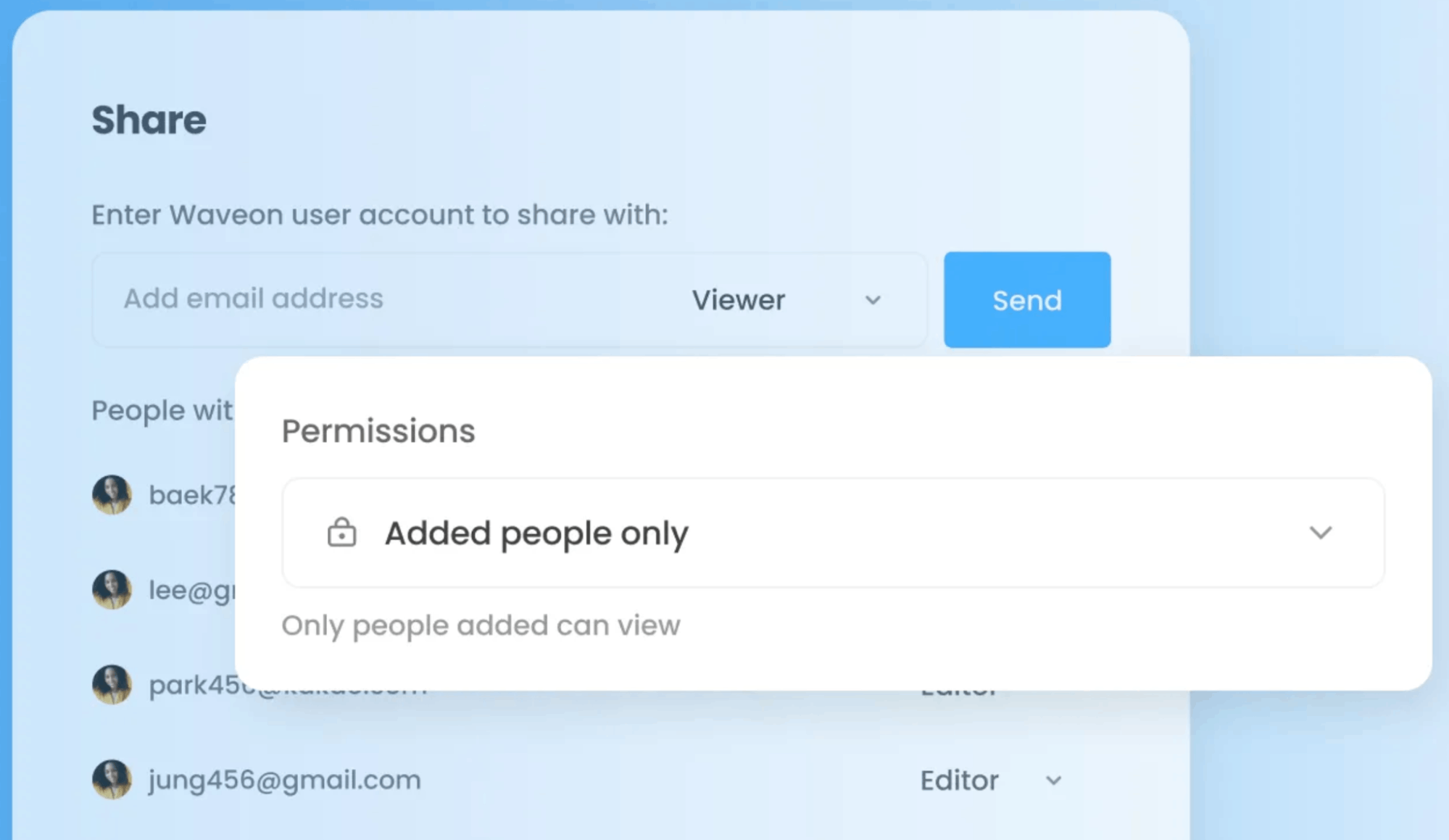The height and width of the screenshot is (840, 1449).
Task: Click avatar of jung456@gmail.com
Action: tap(112, 779)
